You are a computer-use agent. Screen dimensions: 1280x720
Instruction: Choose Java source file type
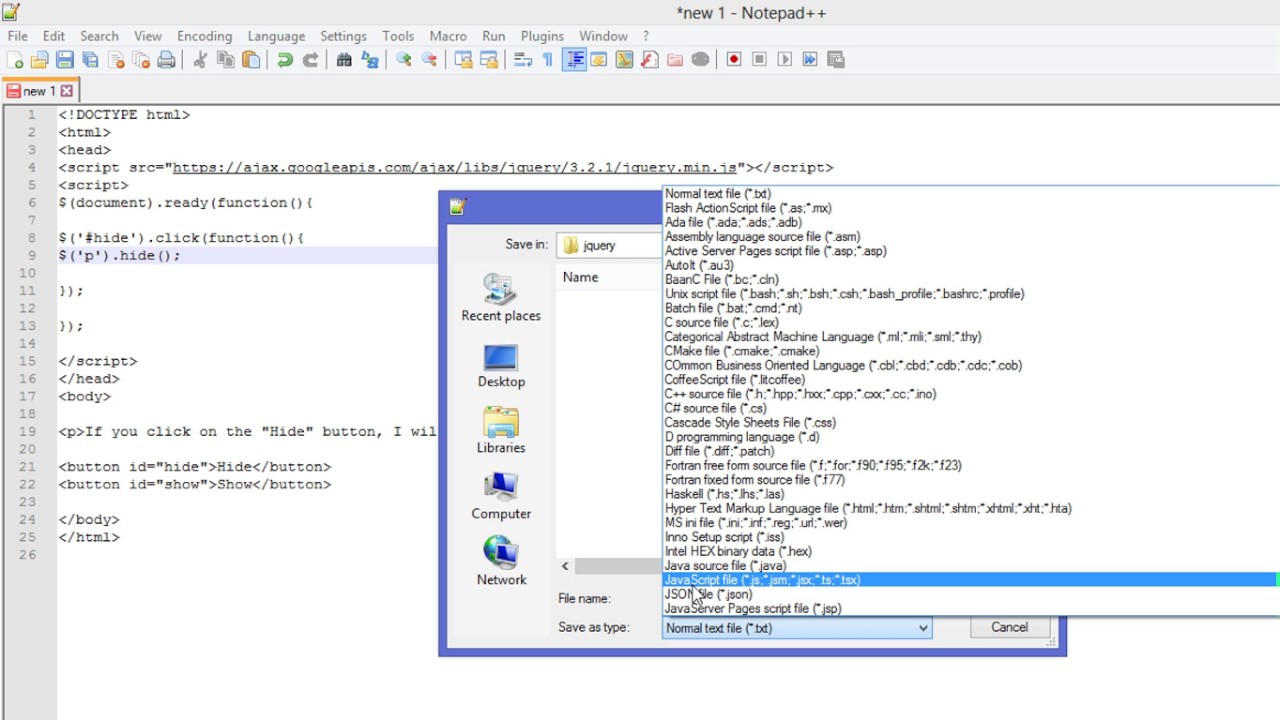pos(970,566)
